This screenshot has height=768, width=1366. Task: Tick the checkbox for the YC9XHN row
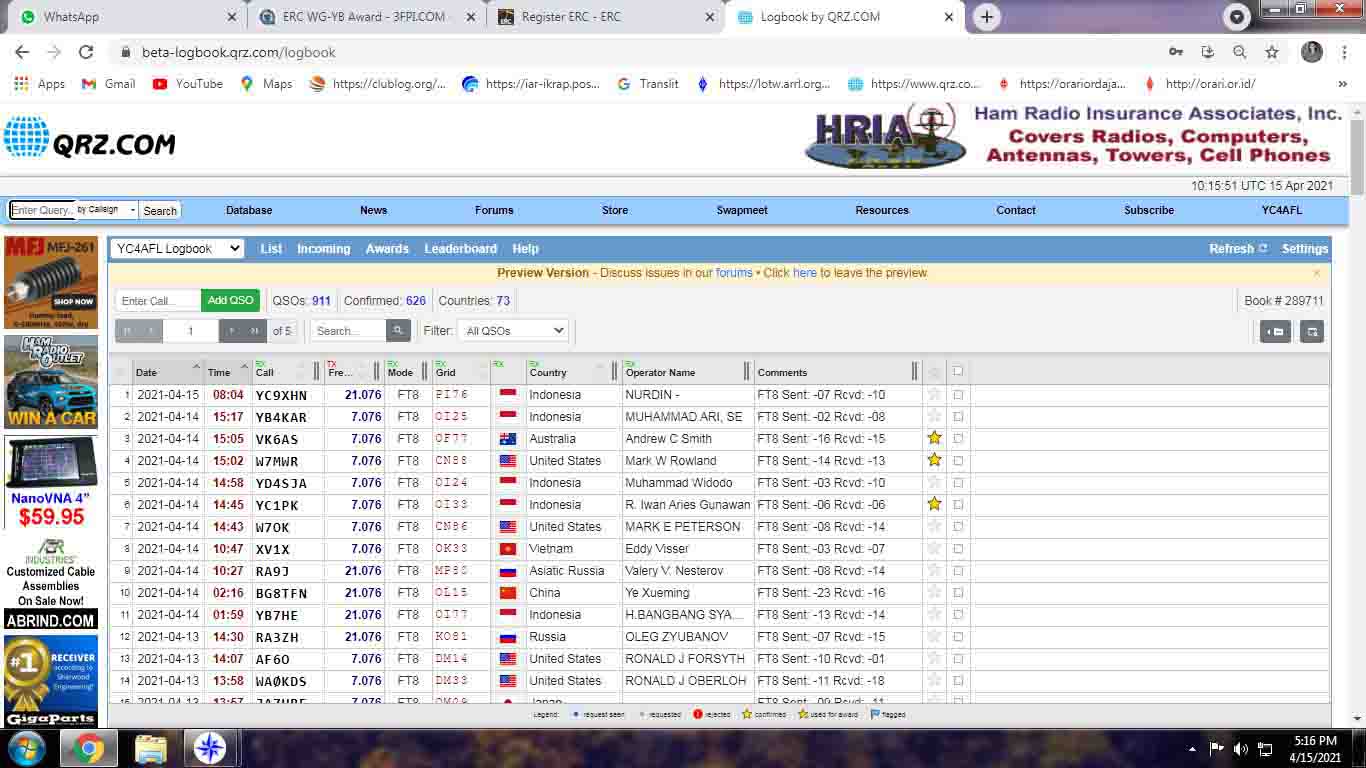958,395
